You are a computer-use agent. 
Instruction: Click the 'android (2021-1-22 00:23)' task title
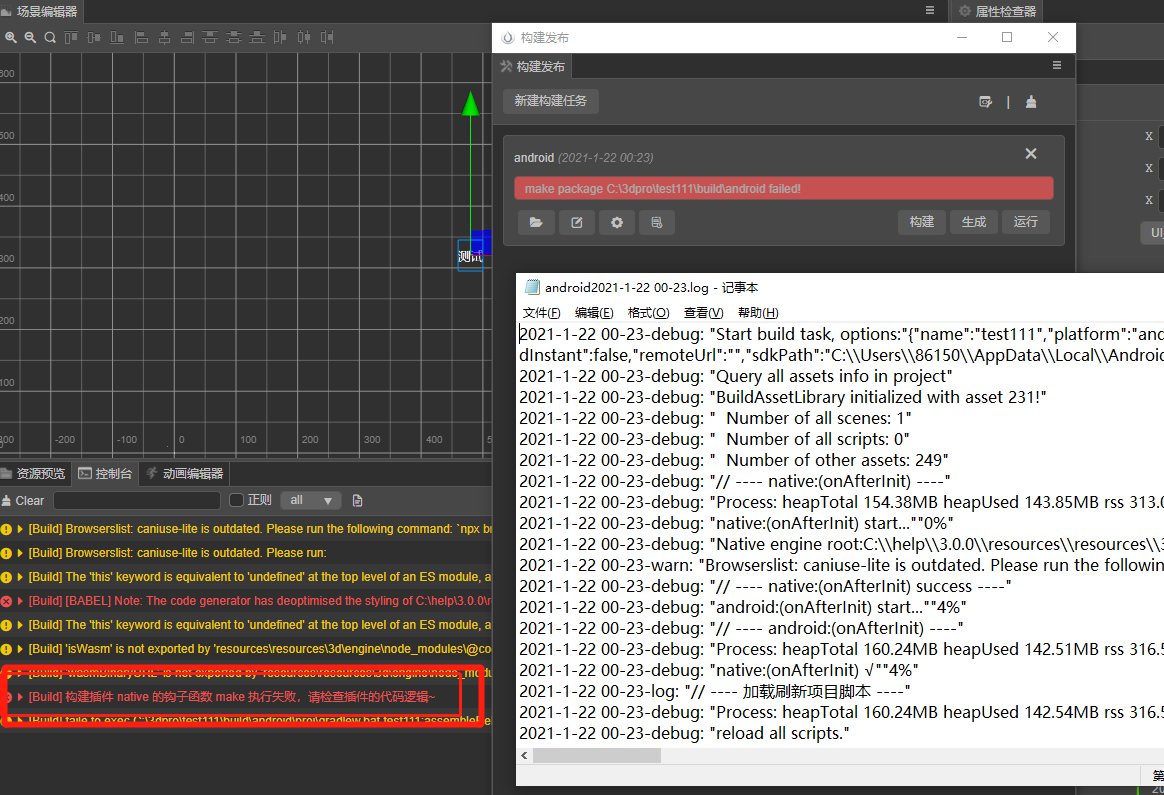[583, 157]
